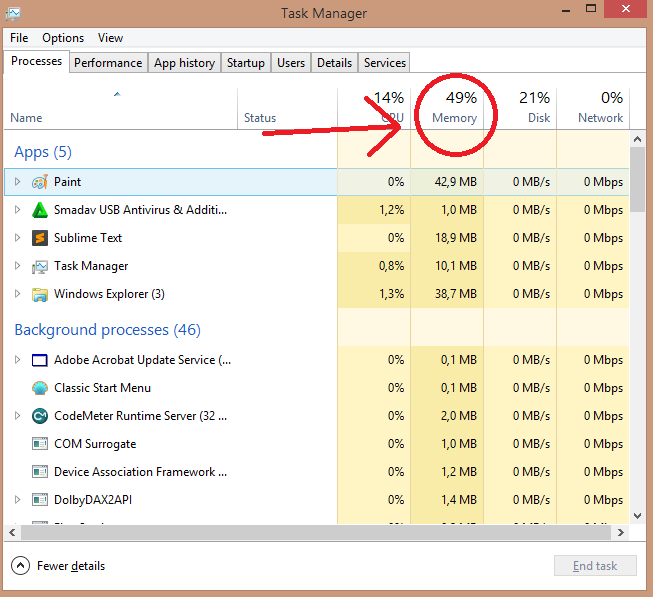Select the Sublime Text process name

click(88, 238)
